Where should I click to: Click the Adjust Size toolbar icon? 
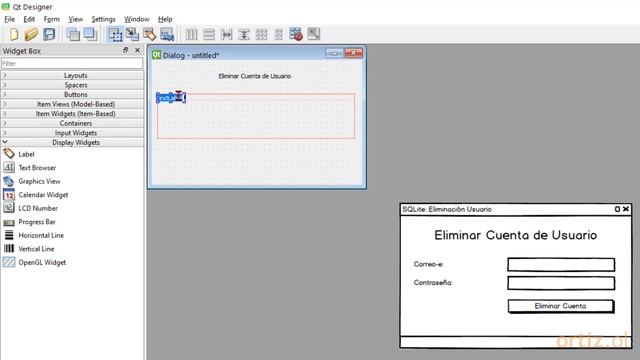313,34
